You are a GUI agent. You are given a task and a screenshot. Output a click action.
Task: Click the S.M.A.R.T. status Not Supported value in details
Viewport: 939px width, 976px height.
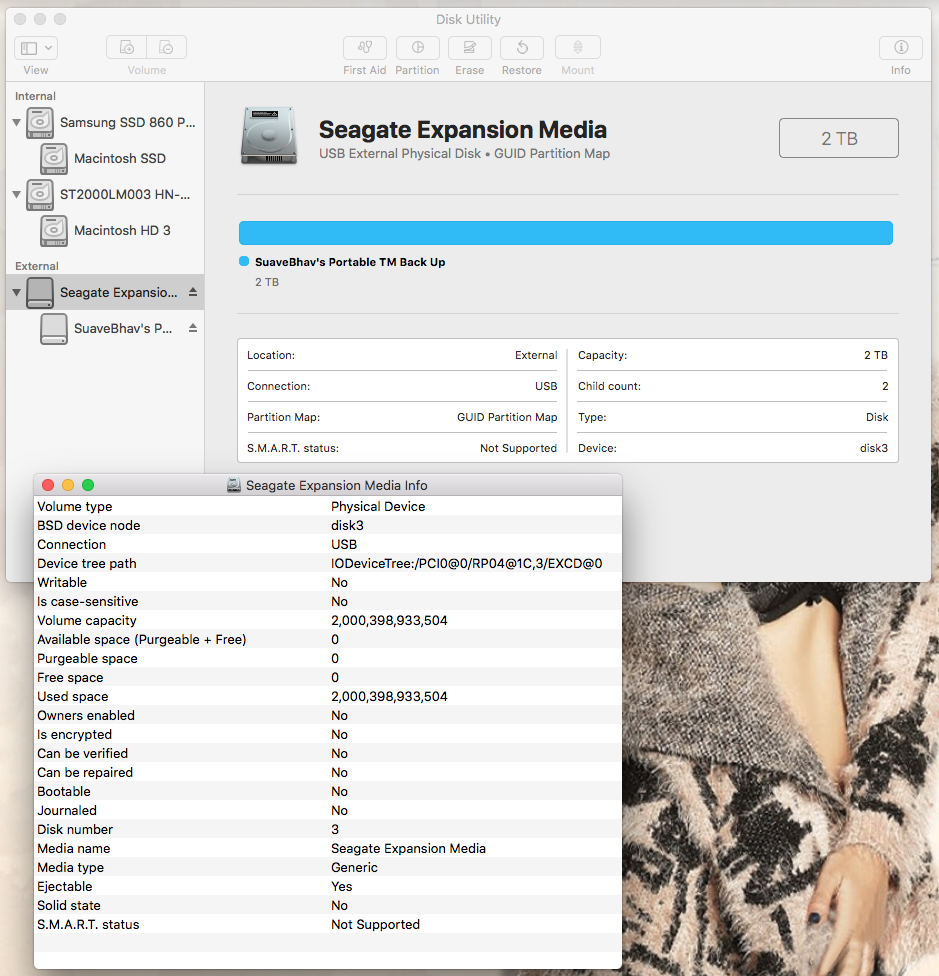[x=518, y=448]
